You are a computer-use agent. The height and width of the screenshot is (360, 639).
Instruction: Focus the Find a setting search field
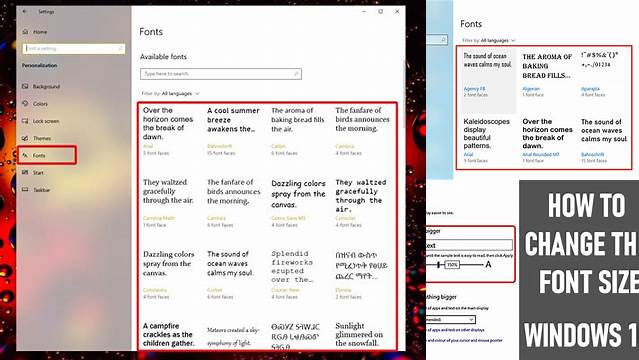point(74,49)
